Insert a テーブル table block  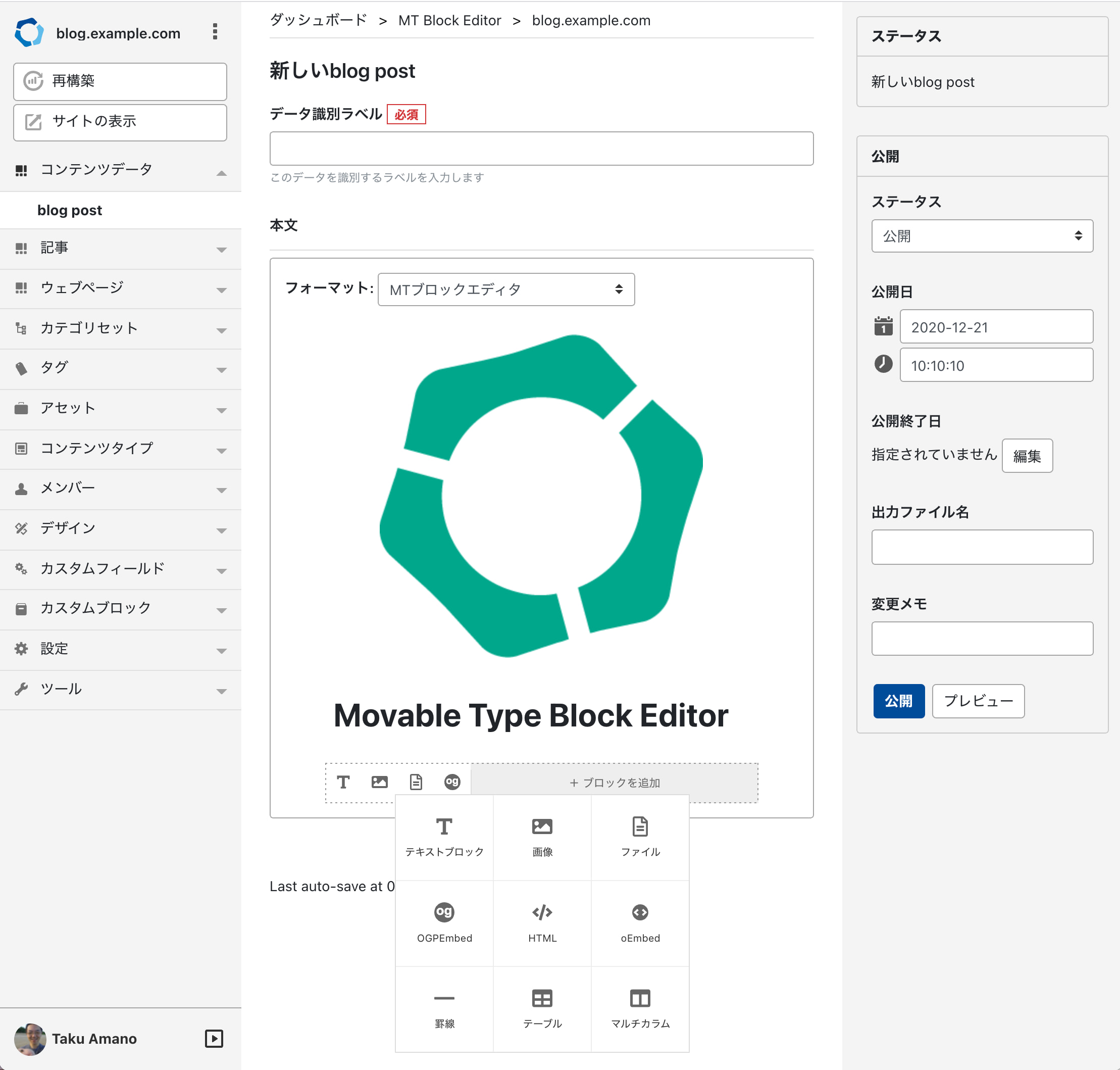[542, 1008]
